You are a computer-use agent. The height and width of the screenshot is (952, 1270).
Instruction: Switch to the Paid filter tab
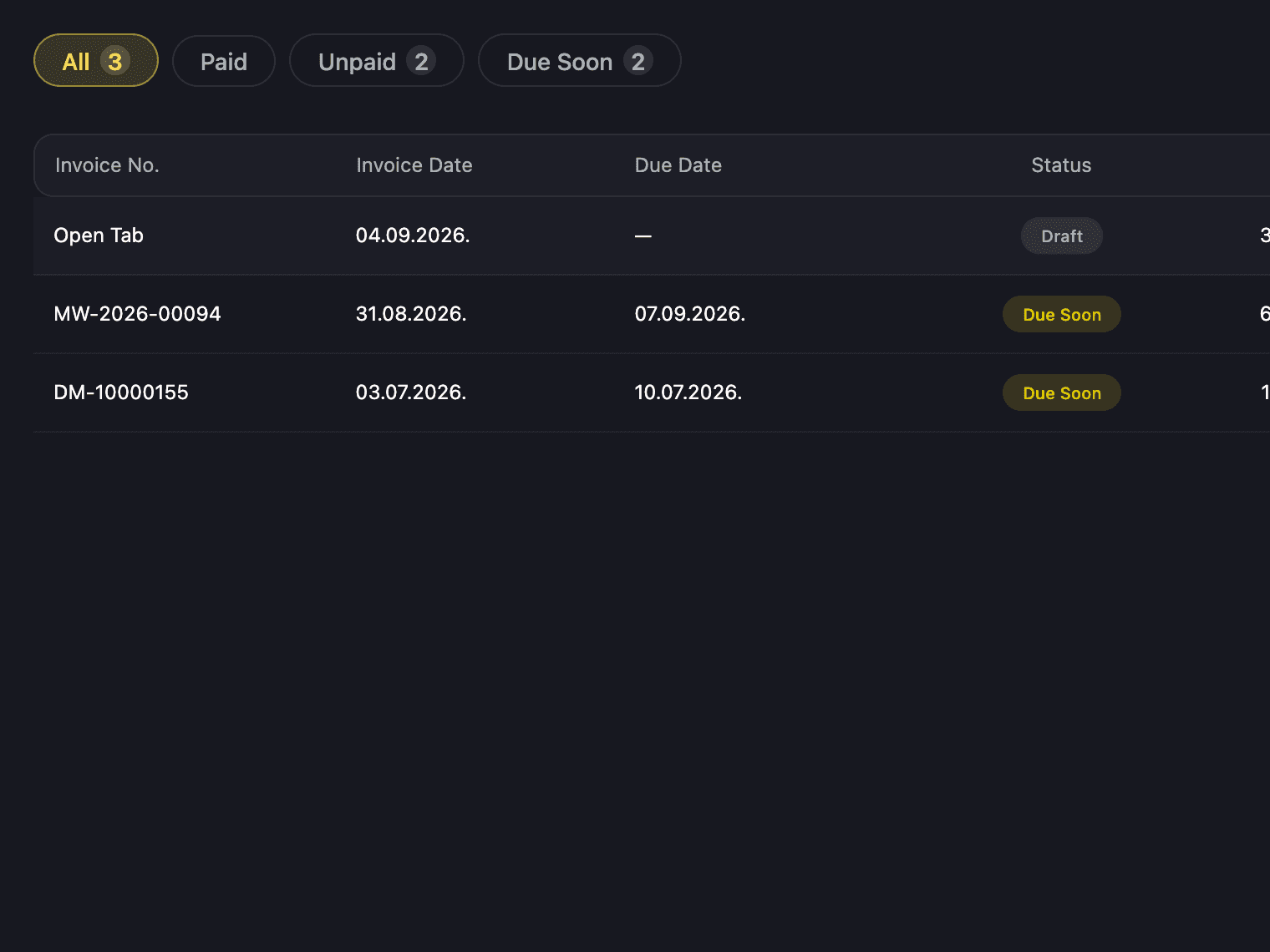(224, 60)
